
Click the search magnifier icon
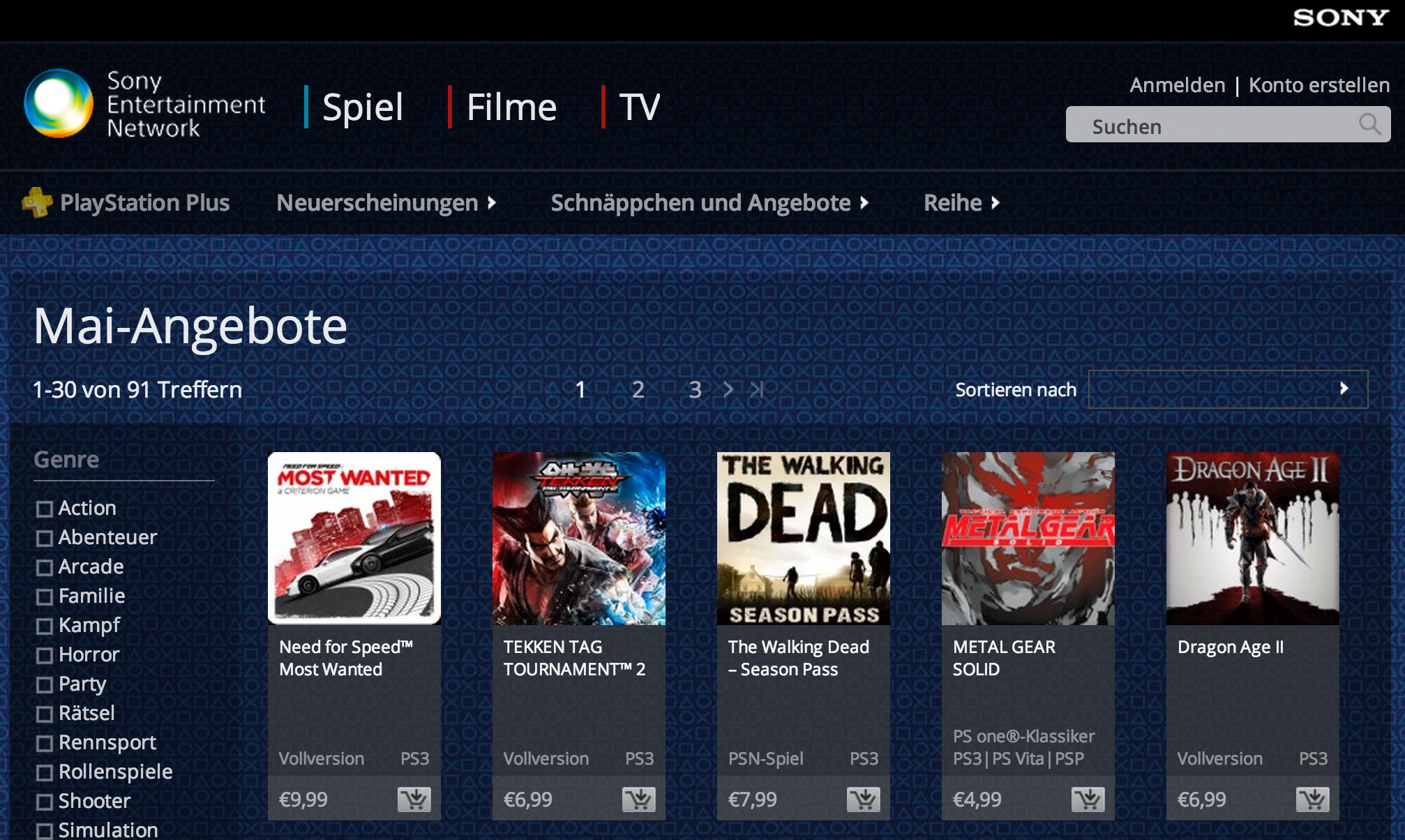coord(1369,125)
